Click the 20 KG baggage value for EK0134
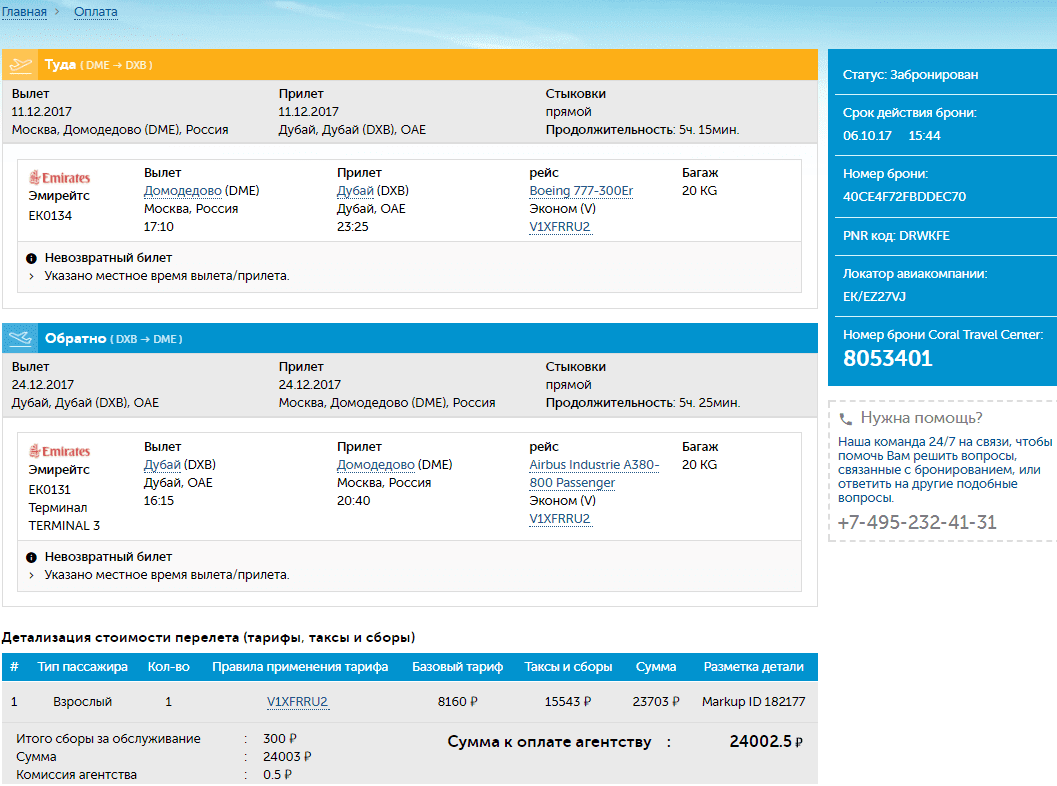Screen dimensions: 1057x786 pos(699,191)
